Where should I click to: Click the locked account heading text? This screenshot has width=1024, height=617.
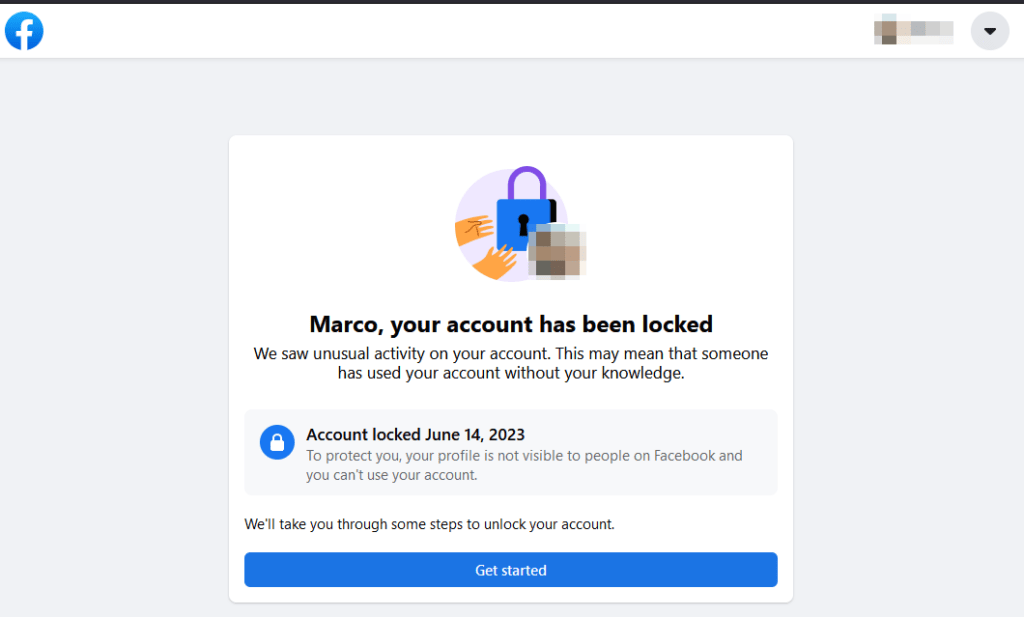click(511, 324)
